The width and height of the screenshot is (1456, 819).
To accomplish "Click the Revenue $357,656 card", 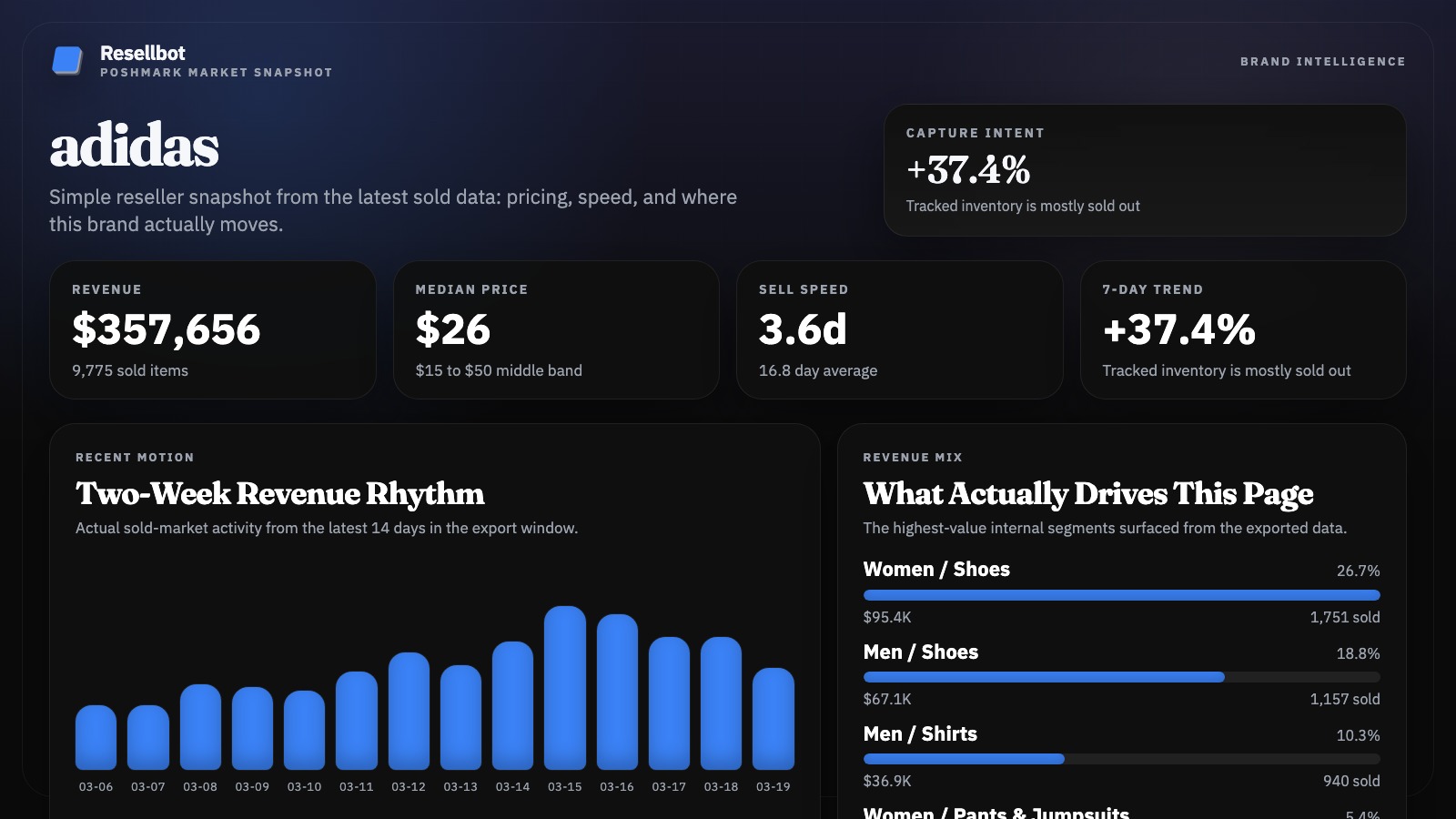I will pyautogui.click(x=212, y=329).
